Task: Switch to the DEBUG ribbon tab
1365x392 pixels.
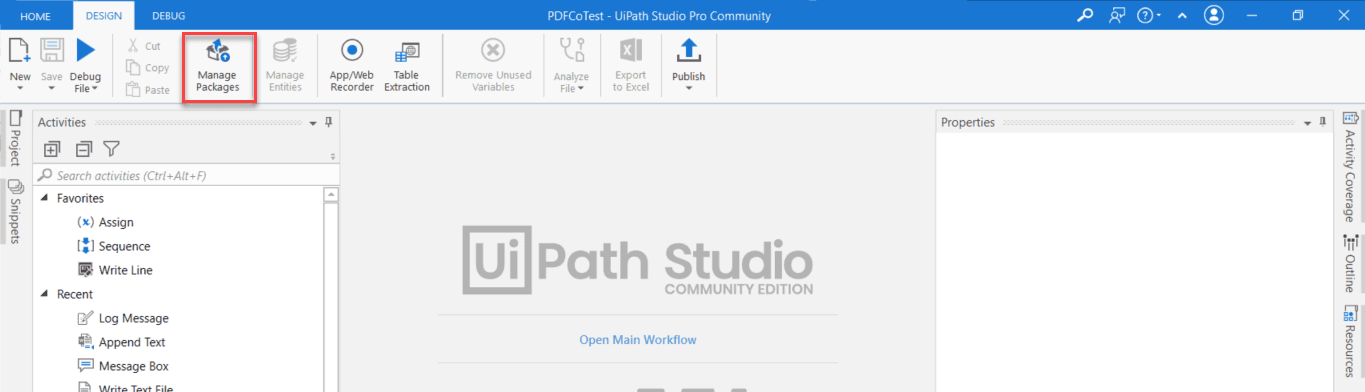Action: pyautogui.click(x=168, y=16)
